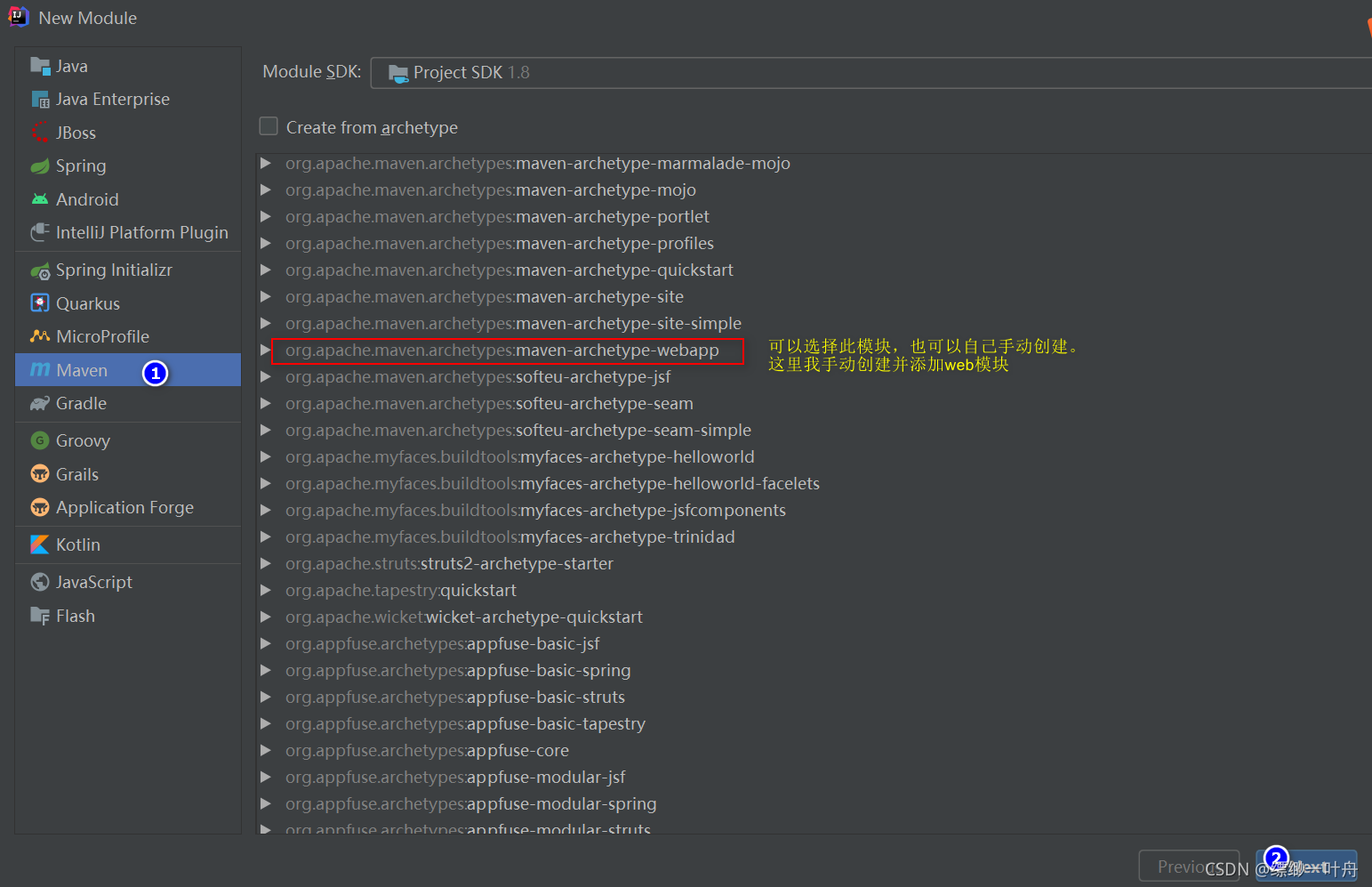Click the Groovy green icon
The width and height of the screenshot is (1372, 887).
tap(40, 440)
